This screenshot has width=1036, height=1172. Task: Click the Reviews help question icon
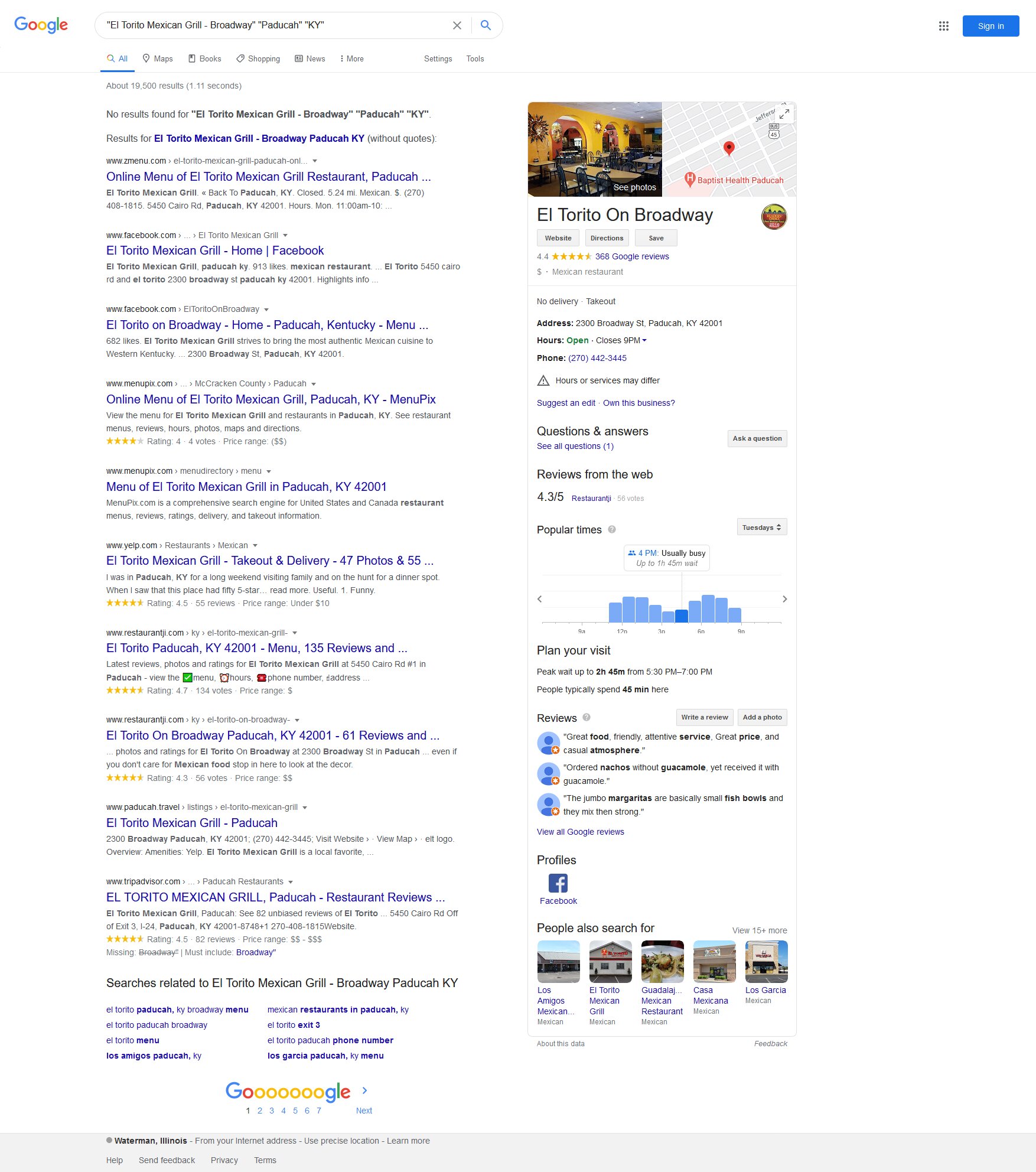coord(587,717)
